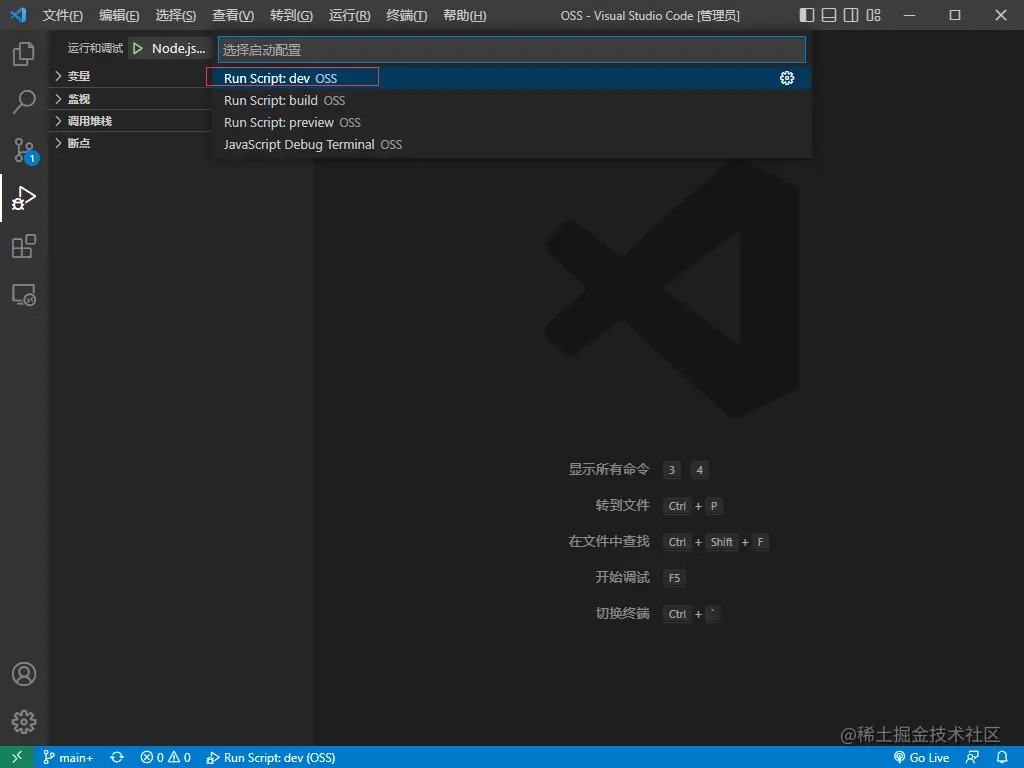The height and width of the screenshot is (768, 1024).
Task: Select Run Script: preview configuration
Action: click(511, 123)
